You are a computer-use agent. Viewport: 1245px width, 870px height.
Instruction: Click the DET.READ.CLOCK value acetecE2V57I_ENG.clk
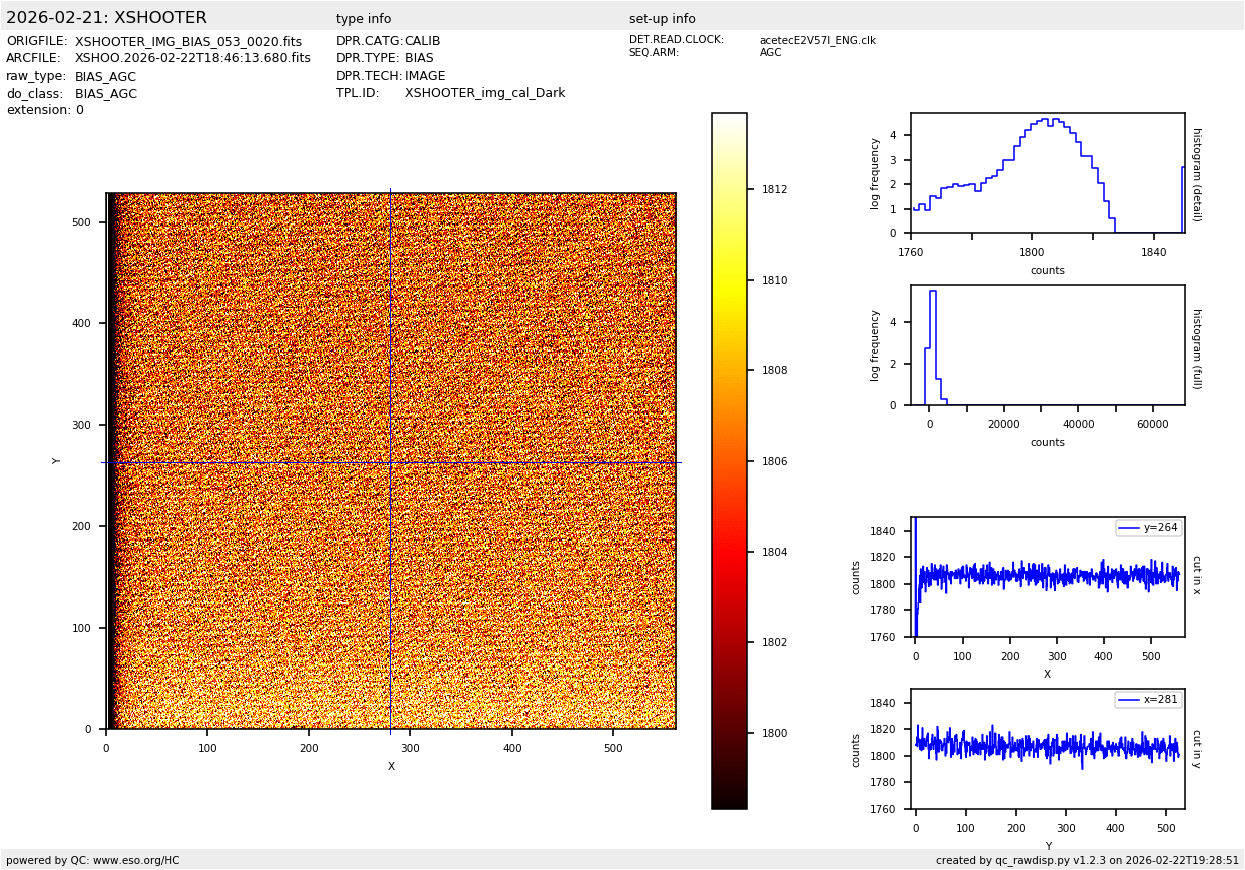tap(817, 41)
